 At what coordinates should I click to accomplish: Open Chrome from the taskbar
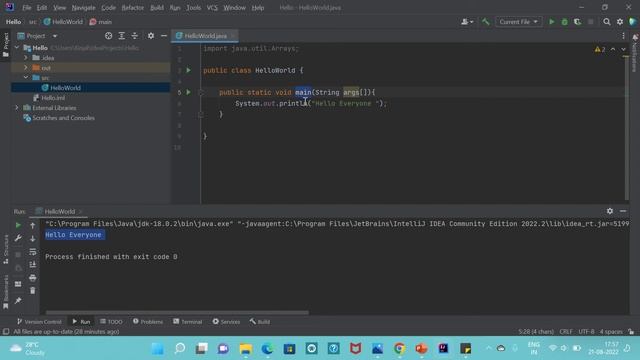(x=399, y=349)
